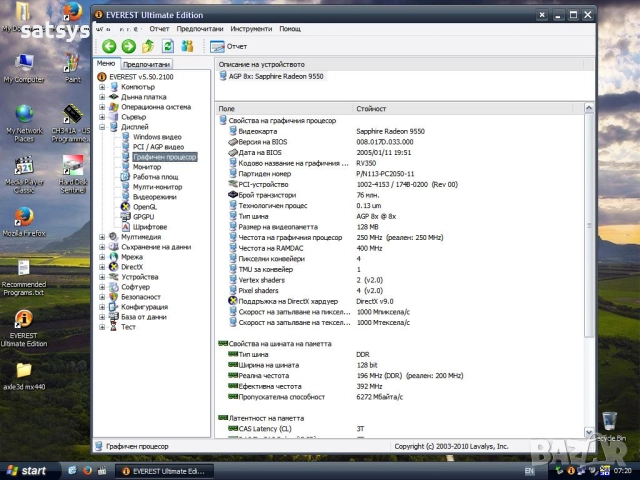
Task: Open the Отчет report toolbar button
Action: pos(229,47)
